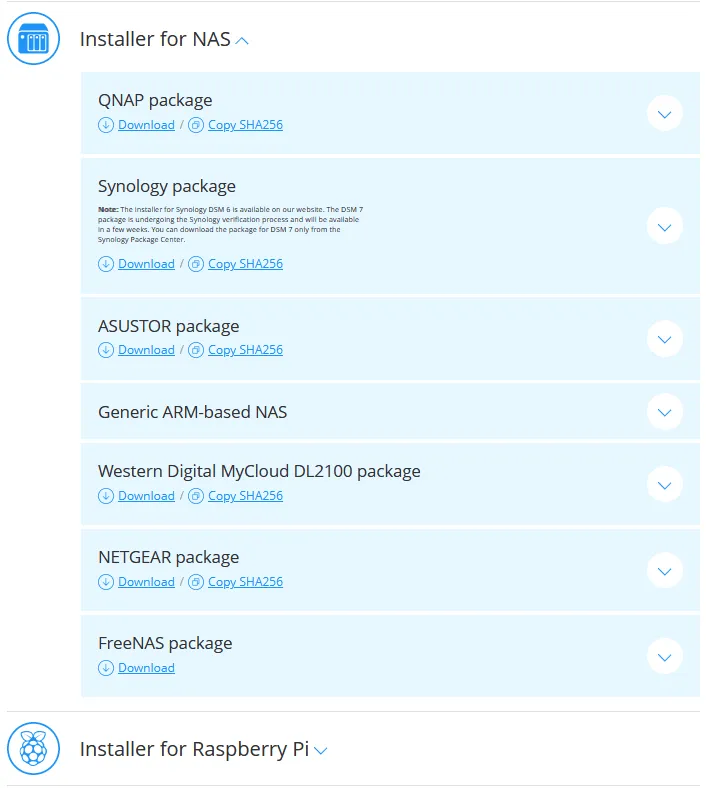Copy SHA256 for the NETGEAR package
This screenshot has height=793, width=713.
(x=245, y=582)
